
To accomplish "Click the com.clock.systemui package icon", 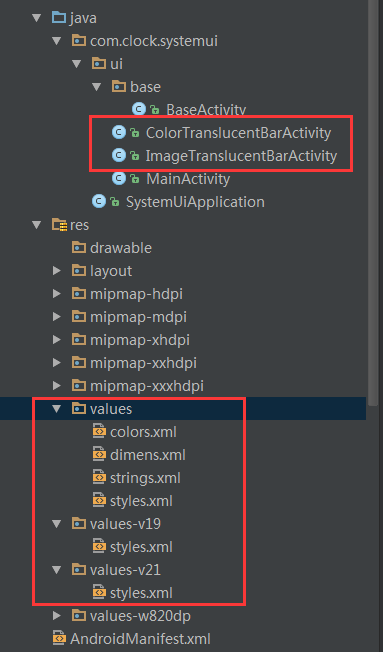I will click(x=79, y=40).
